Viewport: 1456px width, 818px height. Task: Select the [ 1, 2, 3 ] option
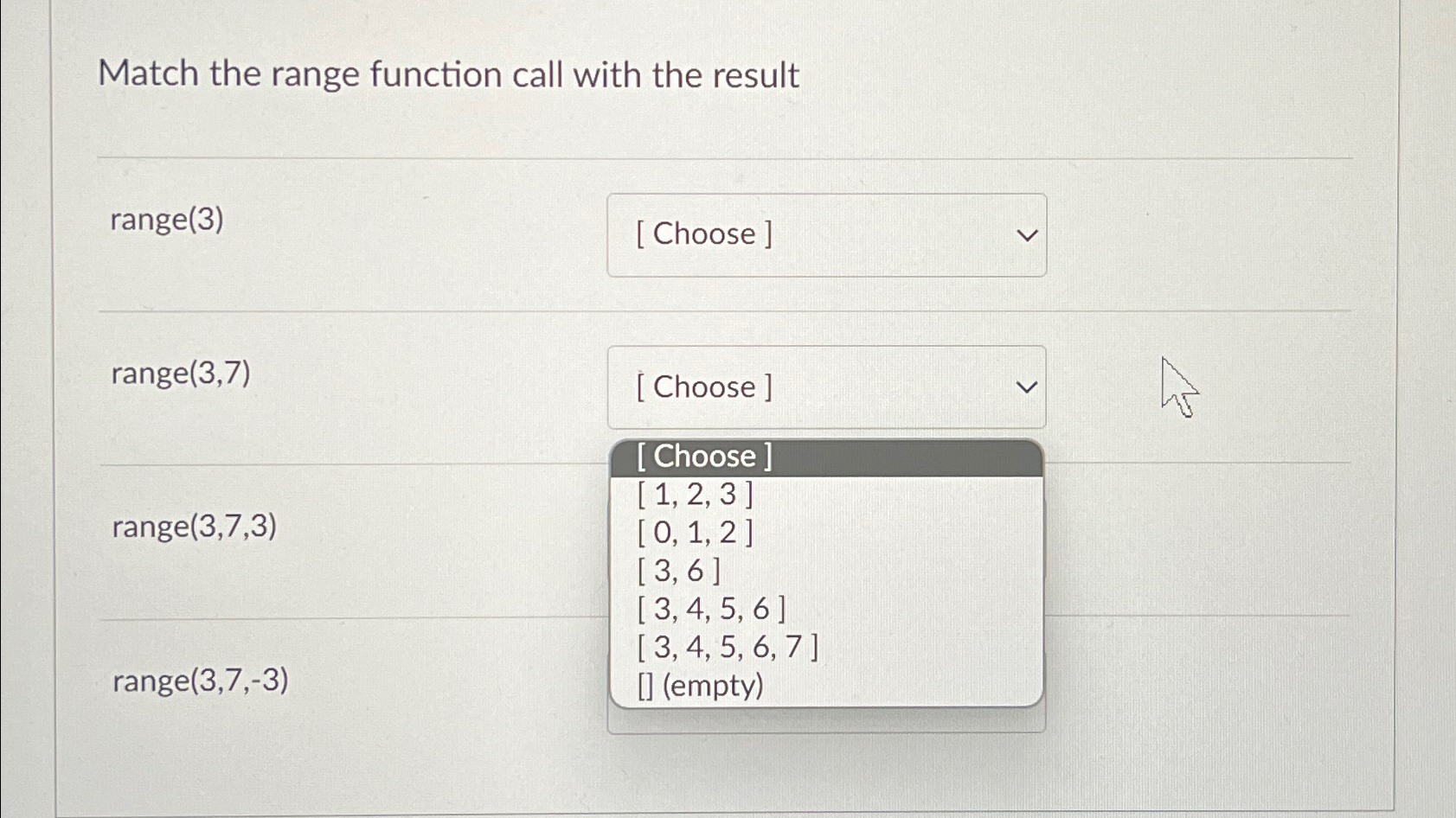pyautogui.click(x=695, y=495)
